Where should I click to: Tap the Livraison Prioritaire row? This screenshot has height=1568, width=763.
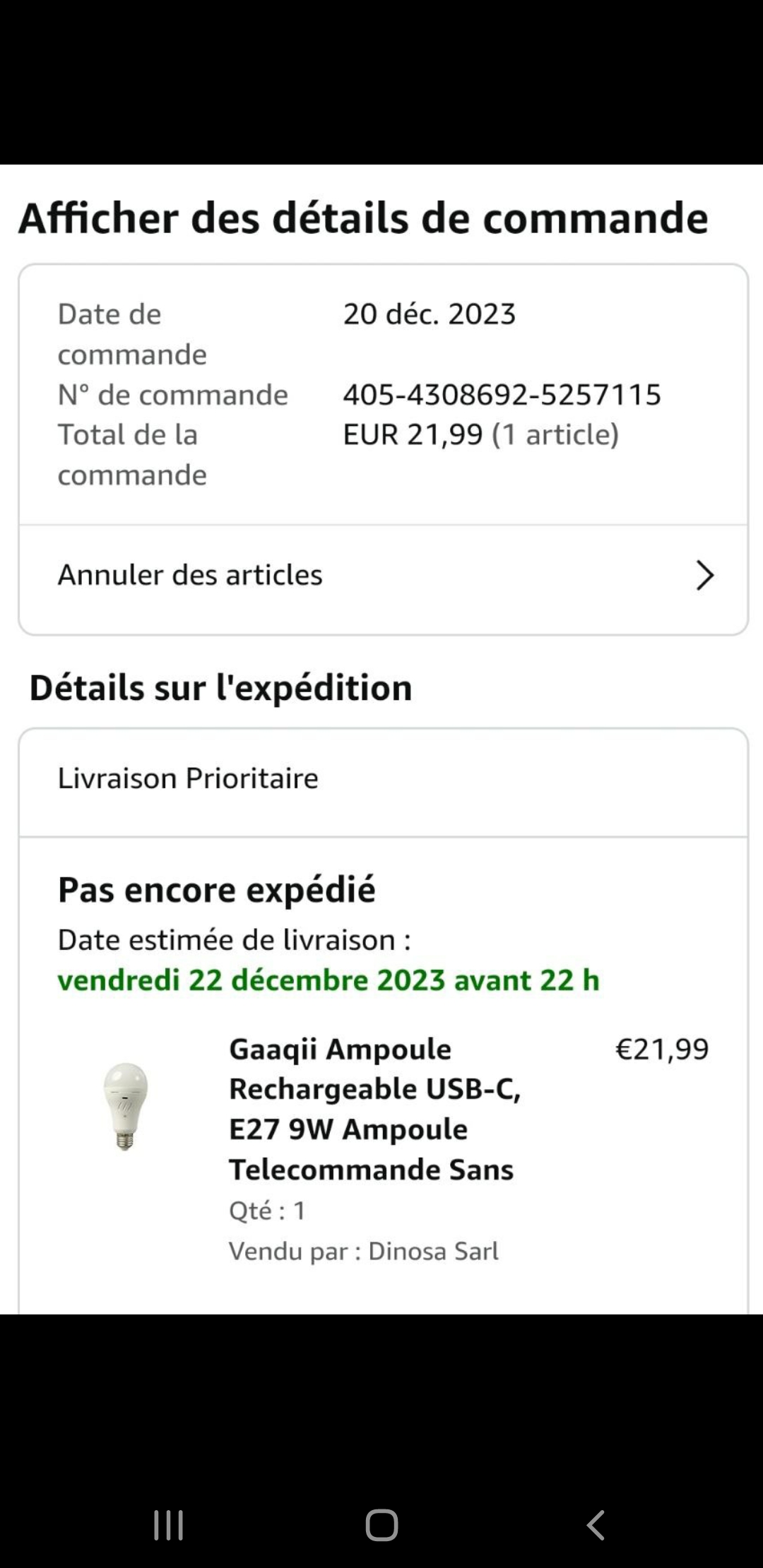[188, 778]
